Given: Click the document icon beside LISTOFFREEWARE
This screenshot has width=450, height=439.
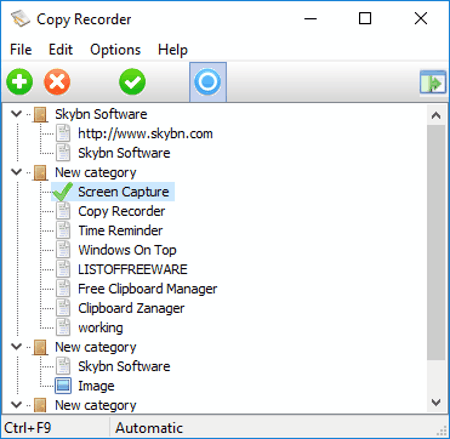Looking at the screenshot, I should click(x=63, y=269).
